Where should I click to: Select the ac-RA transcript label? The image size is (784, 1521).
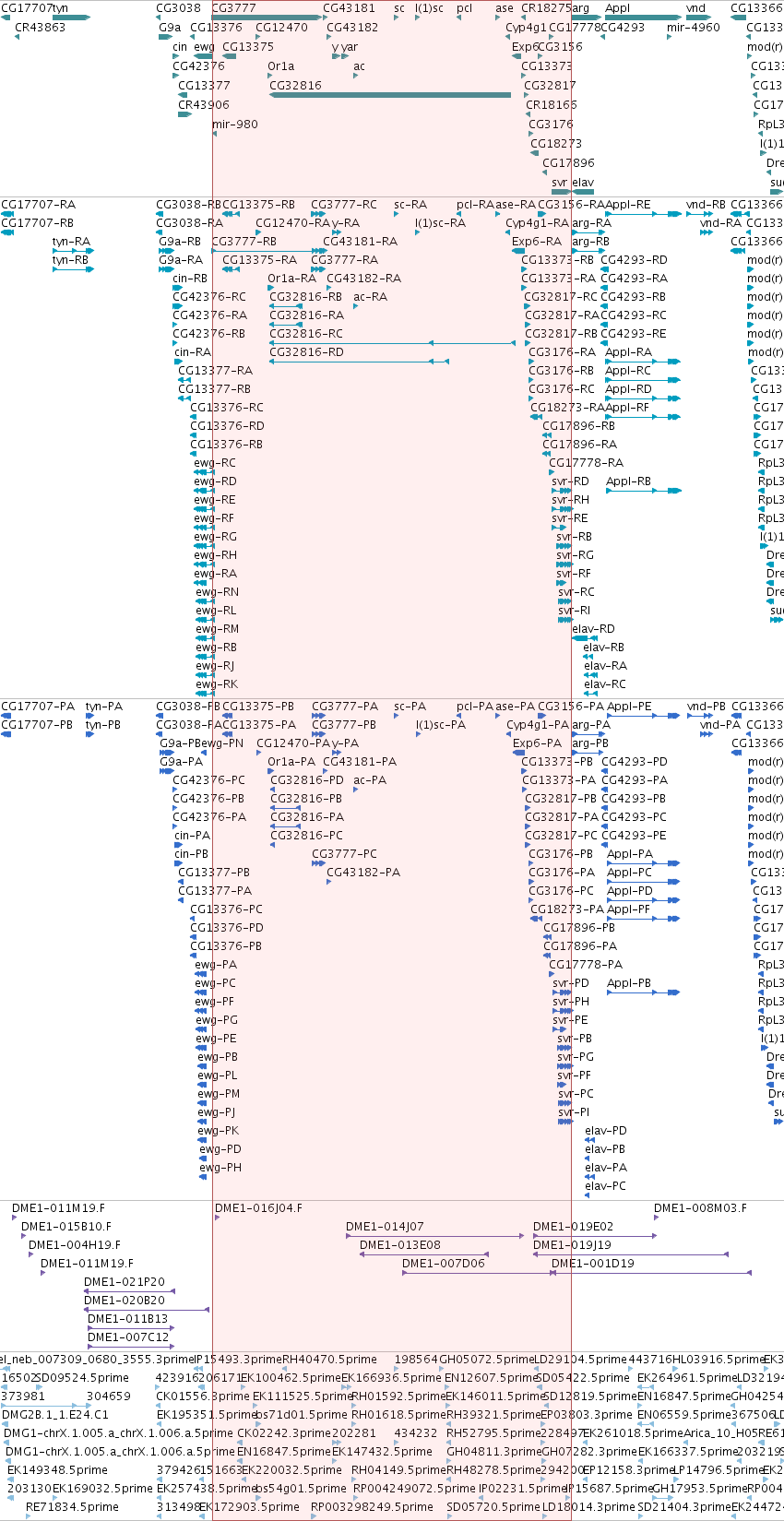pyautogui.click(x=371, y=297)
